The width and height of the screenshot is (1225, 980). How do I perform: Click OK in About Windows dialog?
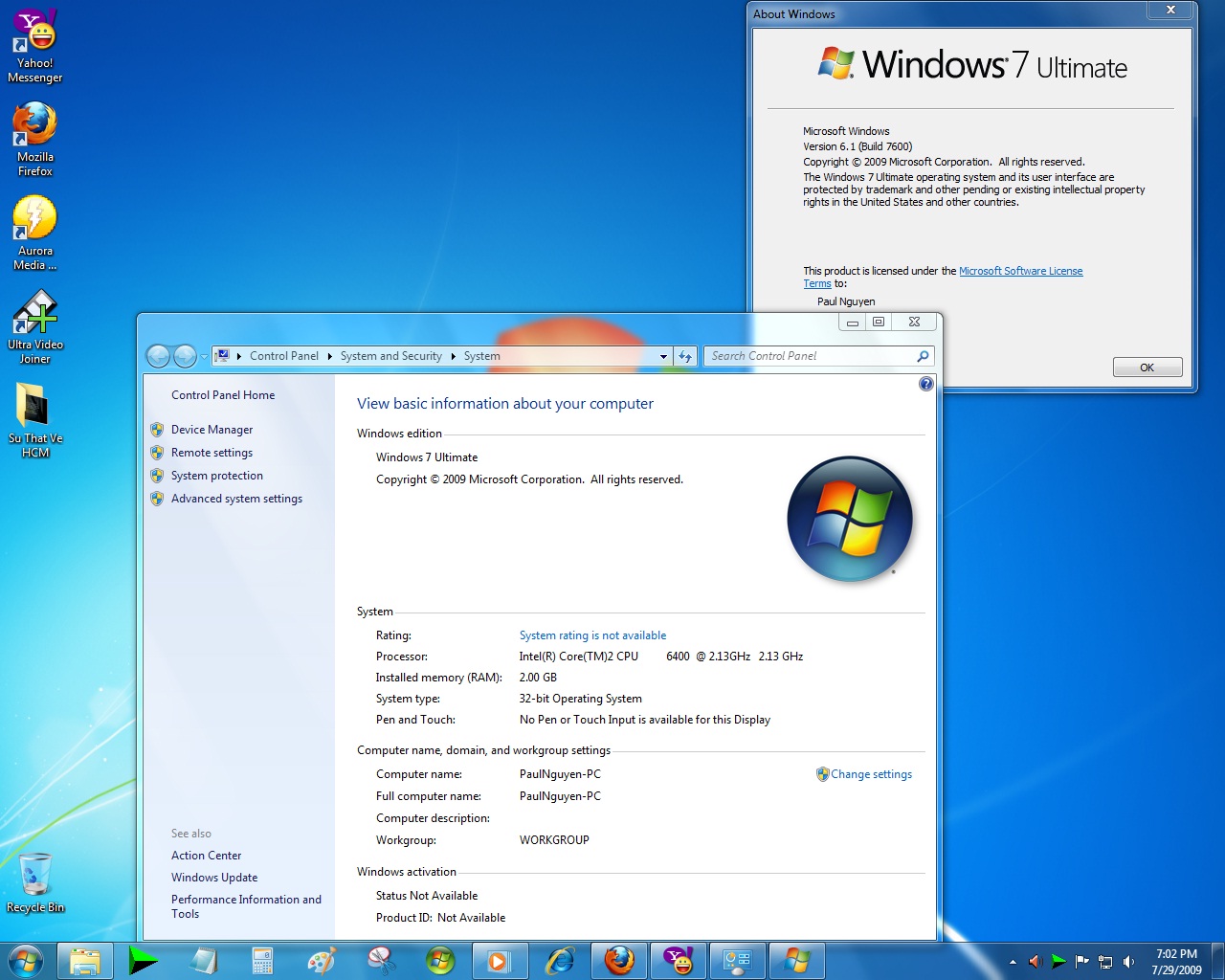click(x=1147, y=367)
